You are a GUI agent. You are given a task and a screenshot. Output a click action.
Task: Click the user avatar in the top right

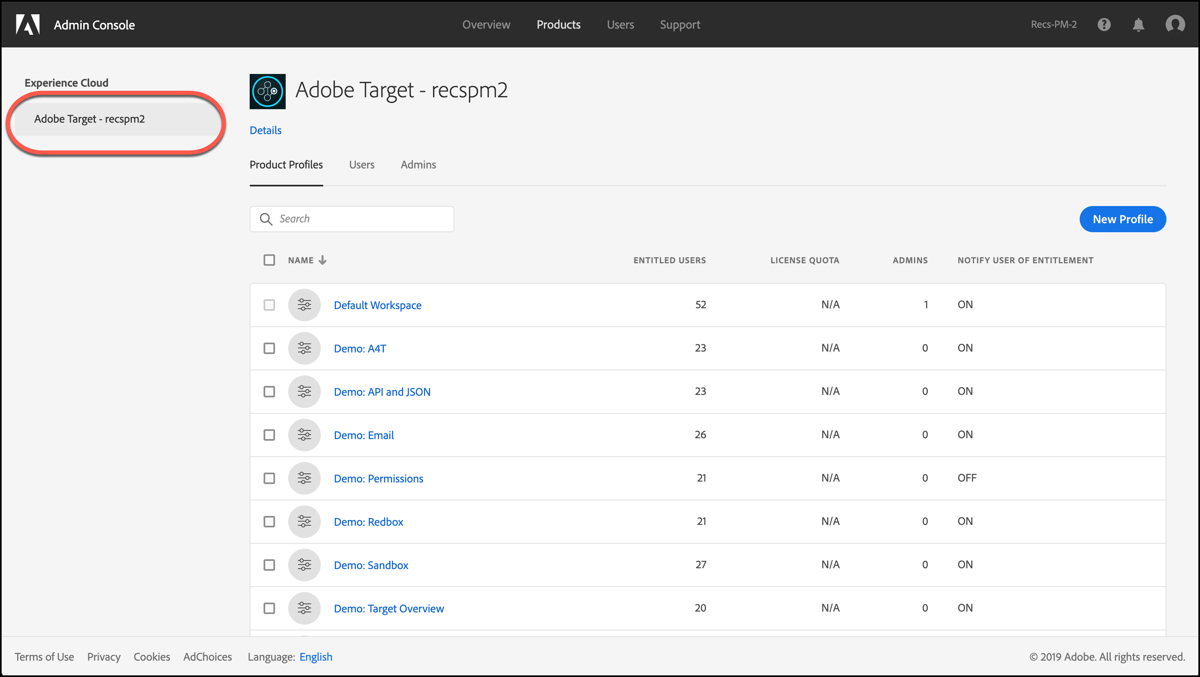(1174, 24)
